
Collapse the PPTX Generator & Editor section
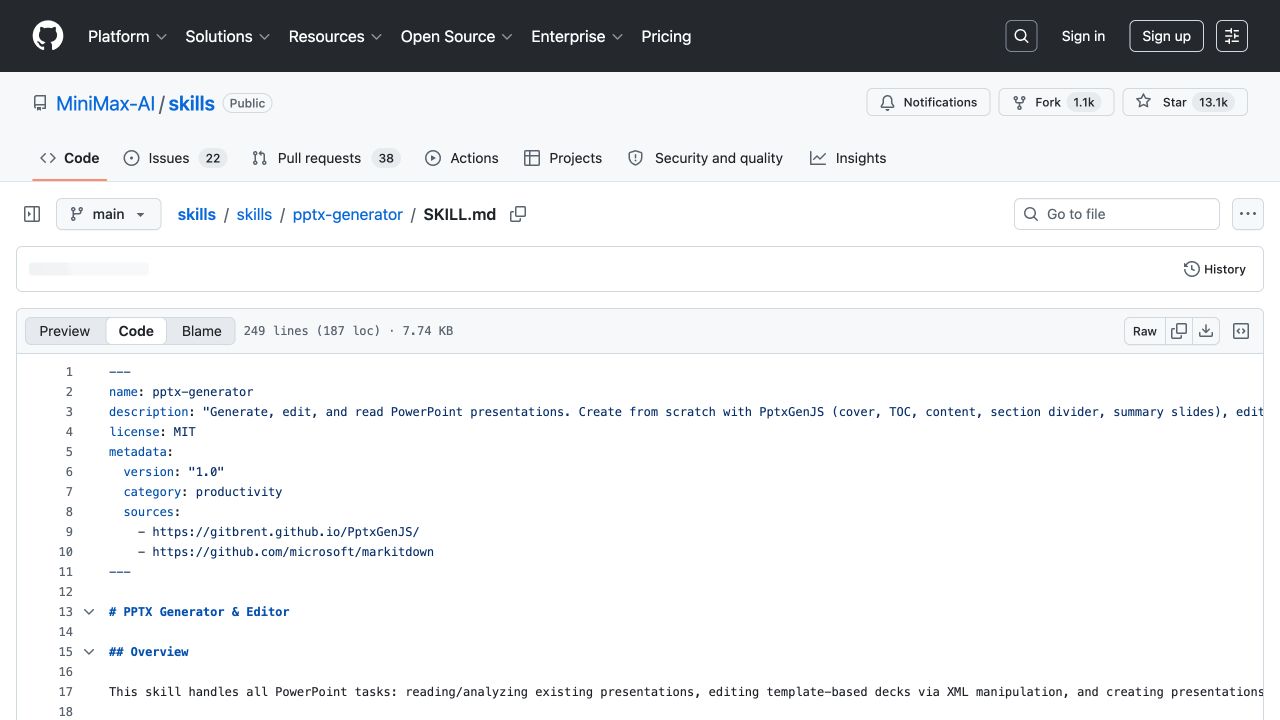(88, 612)
